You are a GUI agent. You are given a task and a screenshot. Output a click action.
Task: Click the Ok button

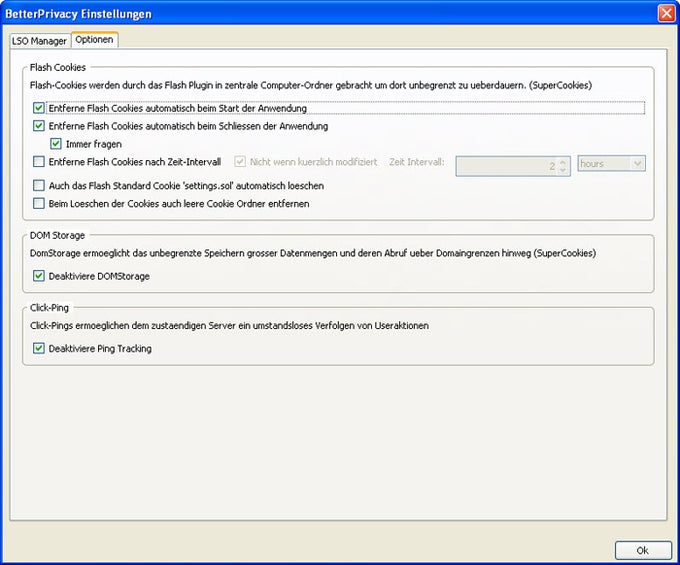643,550
